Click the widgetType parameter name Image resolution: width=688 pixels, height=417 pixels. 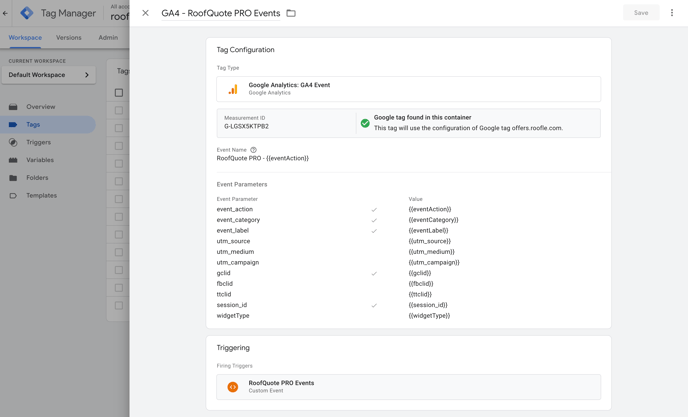tap(233, 316)
